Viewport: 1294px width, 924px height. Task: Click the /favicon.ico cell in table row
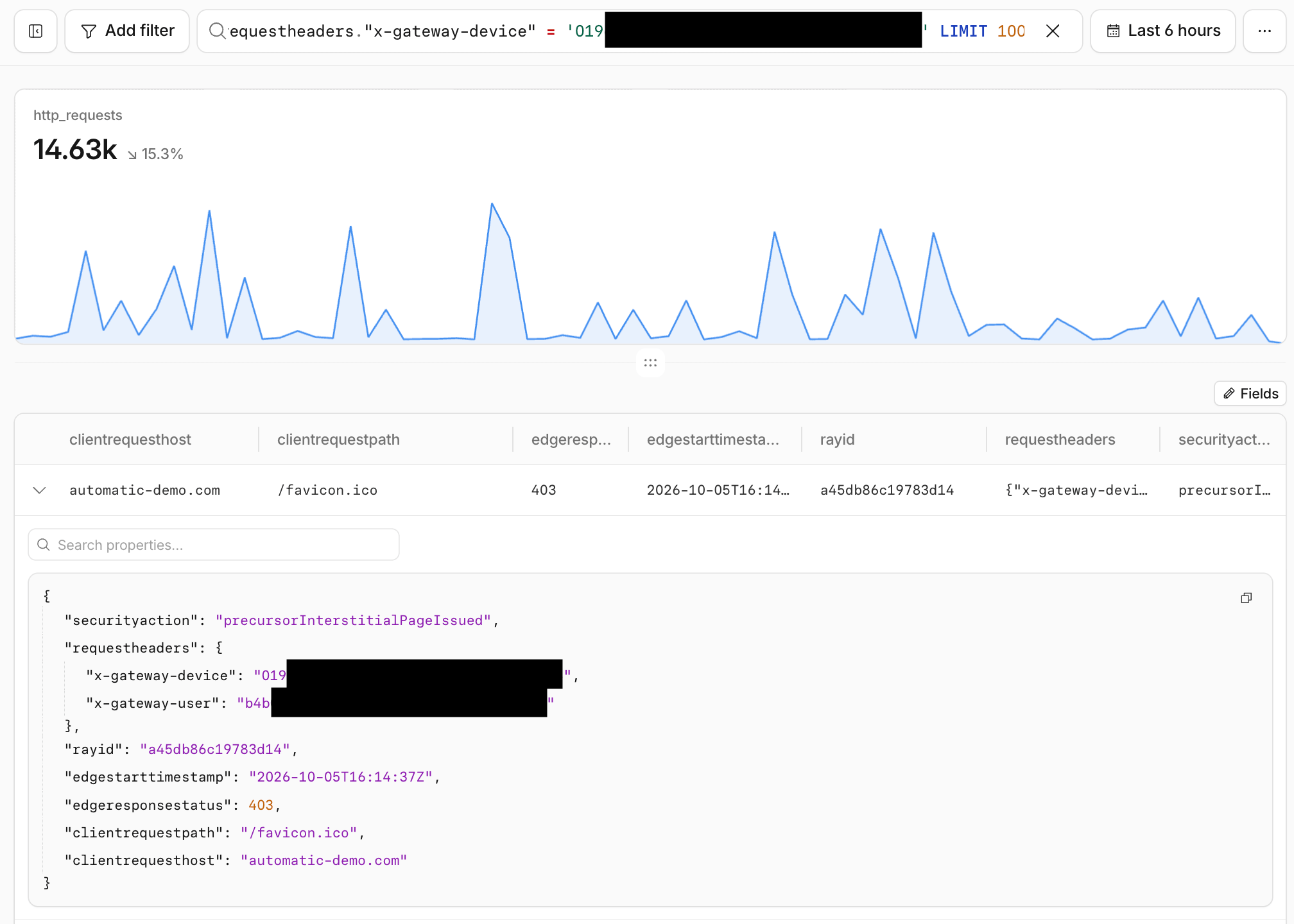[327, 490]
